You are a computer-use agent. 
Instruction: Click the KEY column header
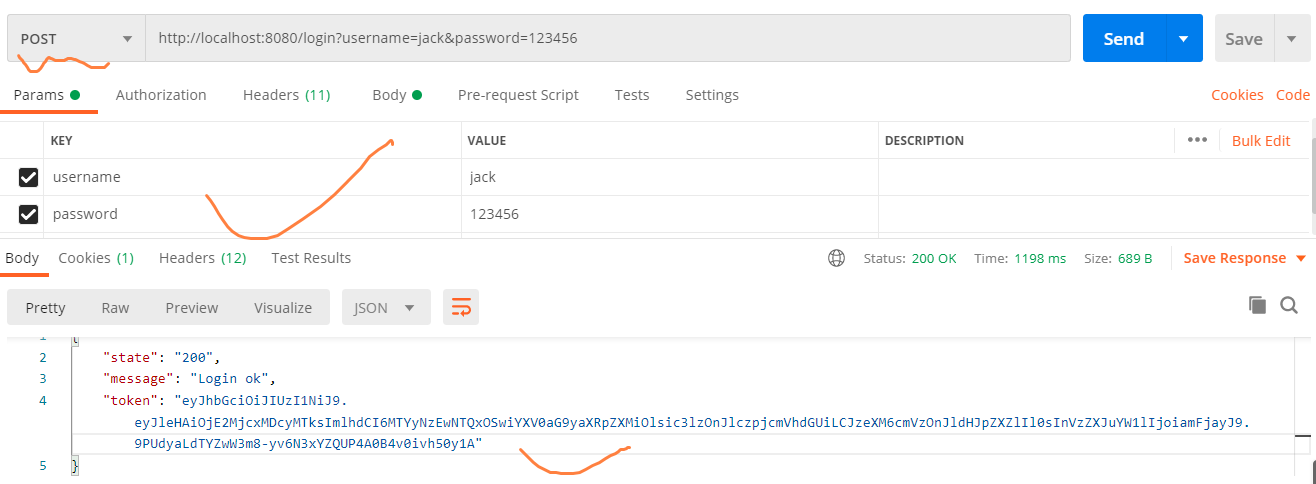62,141
